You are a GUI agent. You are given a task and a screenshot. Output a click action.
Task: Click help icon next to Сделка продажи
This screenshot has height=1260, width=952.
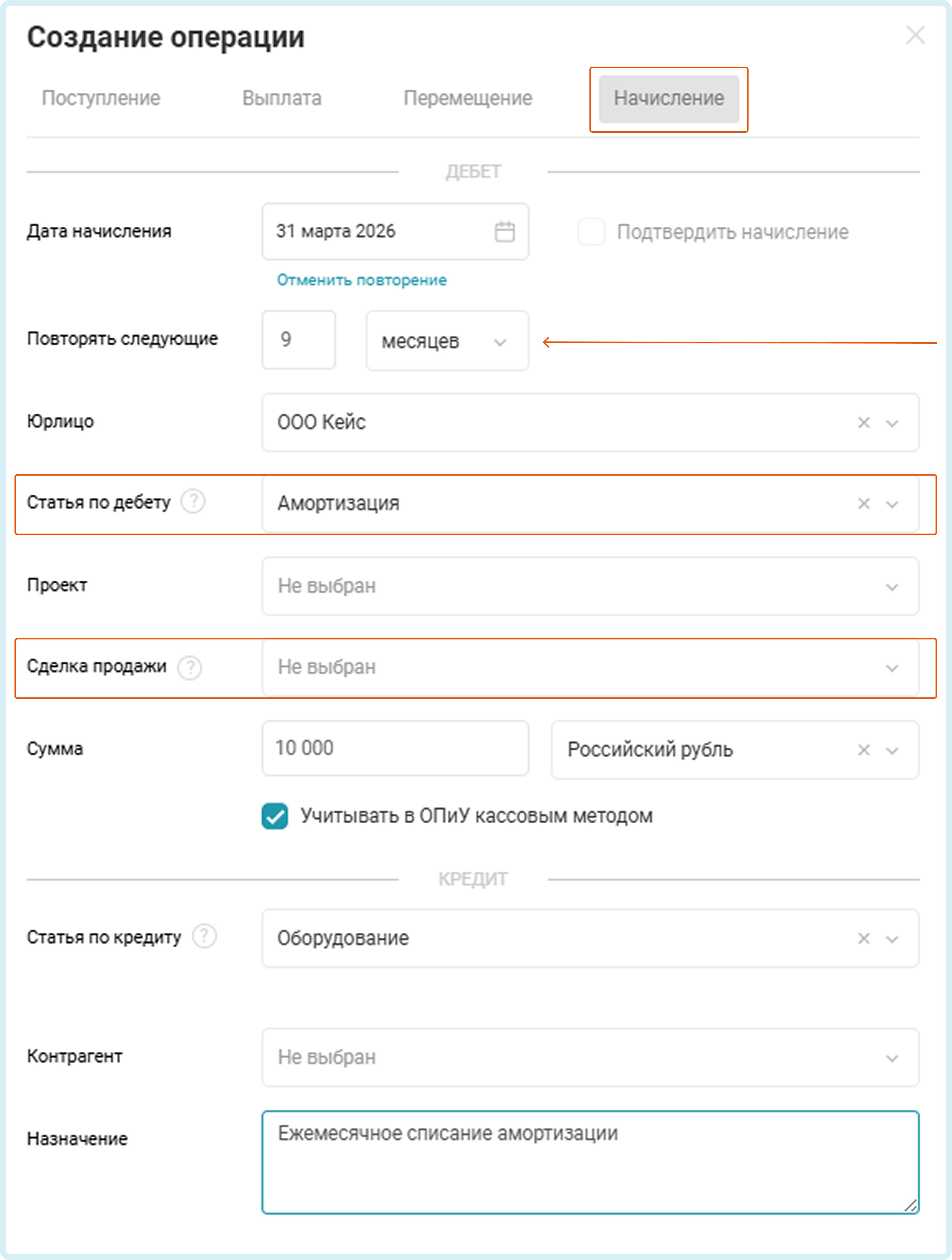190,667
